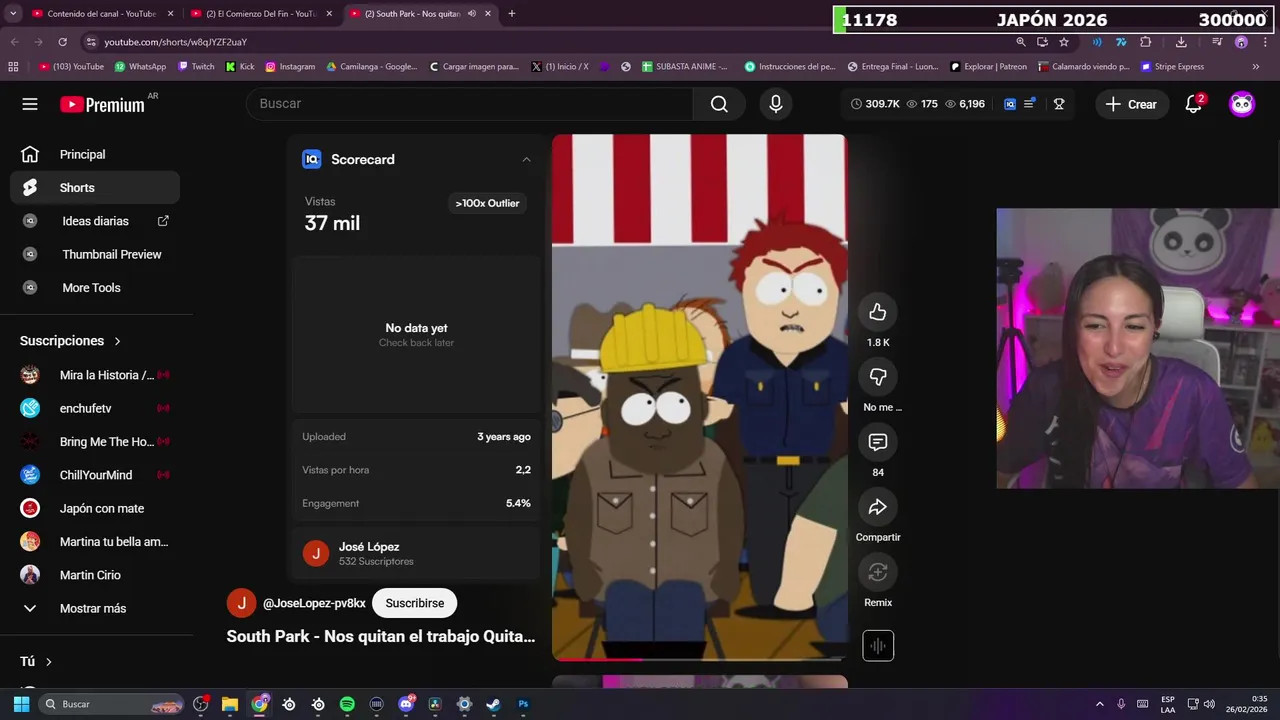The image size is (1280, 720).
Task: Click the Crear button
Action: (1132, 104)
